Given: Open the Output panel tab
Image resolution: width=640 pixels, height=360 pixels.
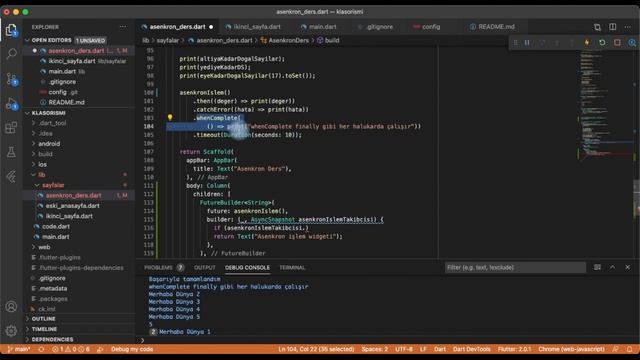Looking at the screenshot, I should click(x=204, y=268).
